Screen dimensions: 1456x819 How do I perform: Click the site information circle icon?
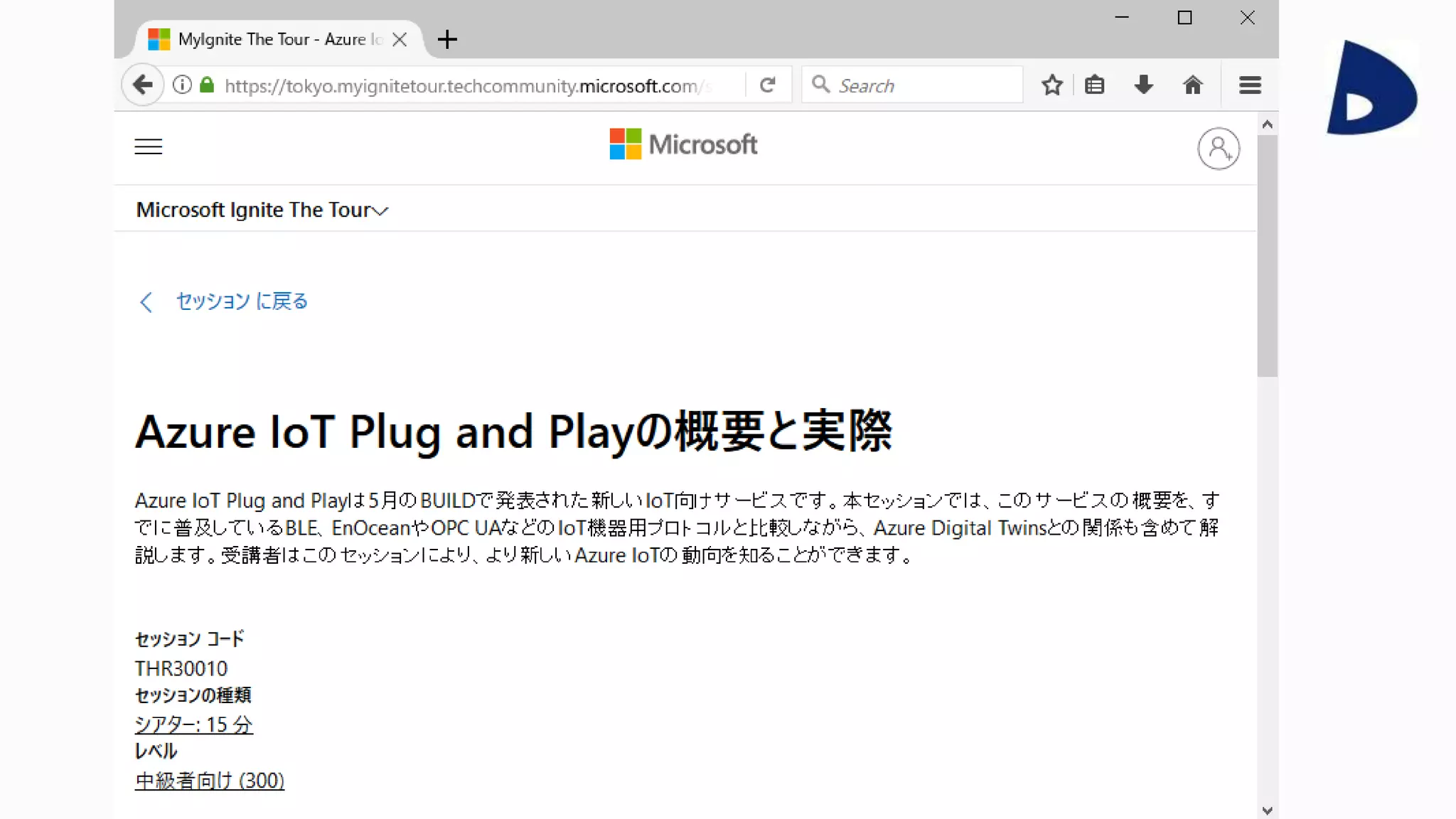[x=182, y=85]
